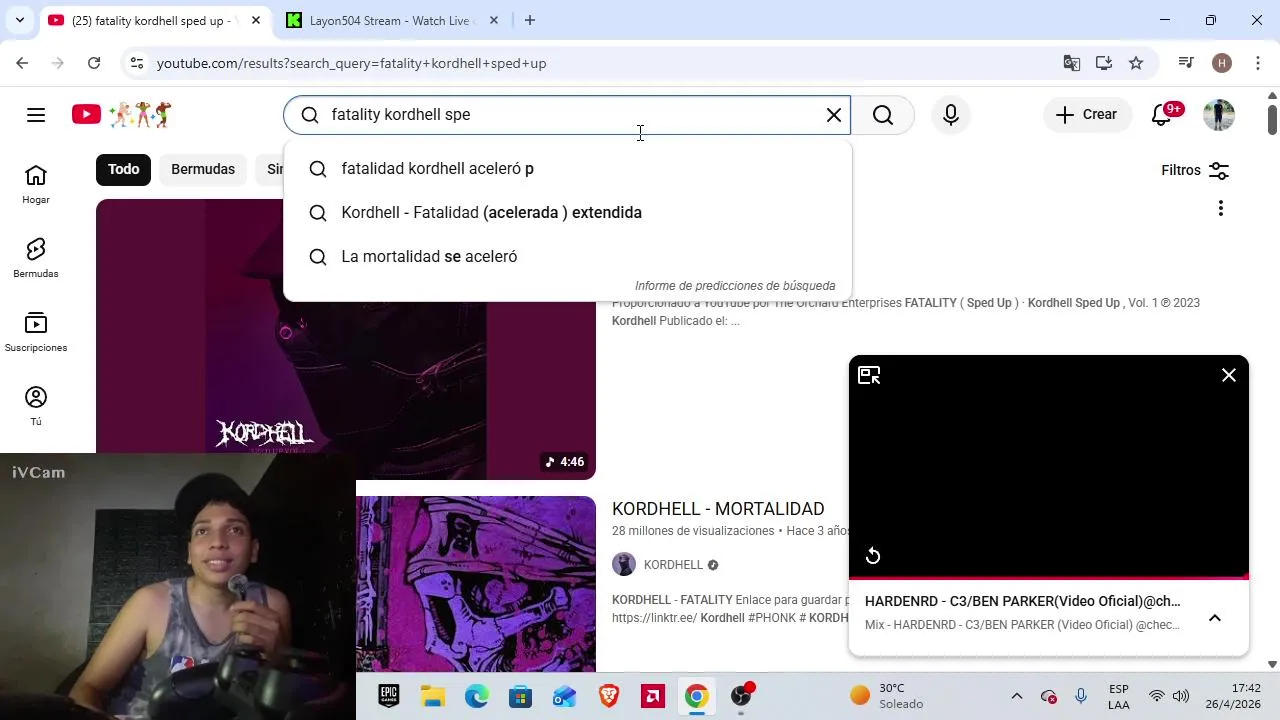Close the miniplayer

(1229, 375)
